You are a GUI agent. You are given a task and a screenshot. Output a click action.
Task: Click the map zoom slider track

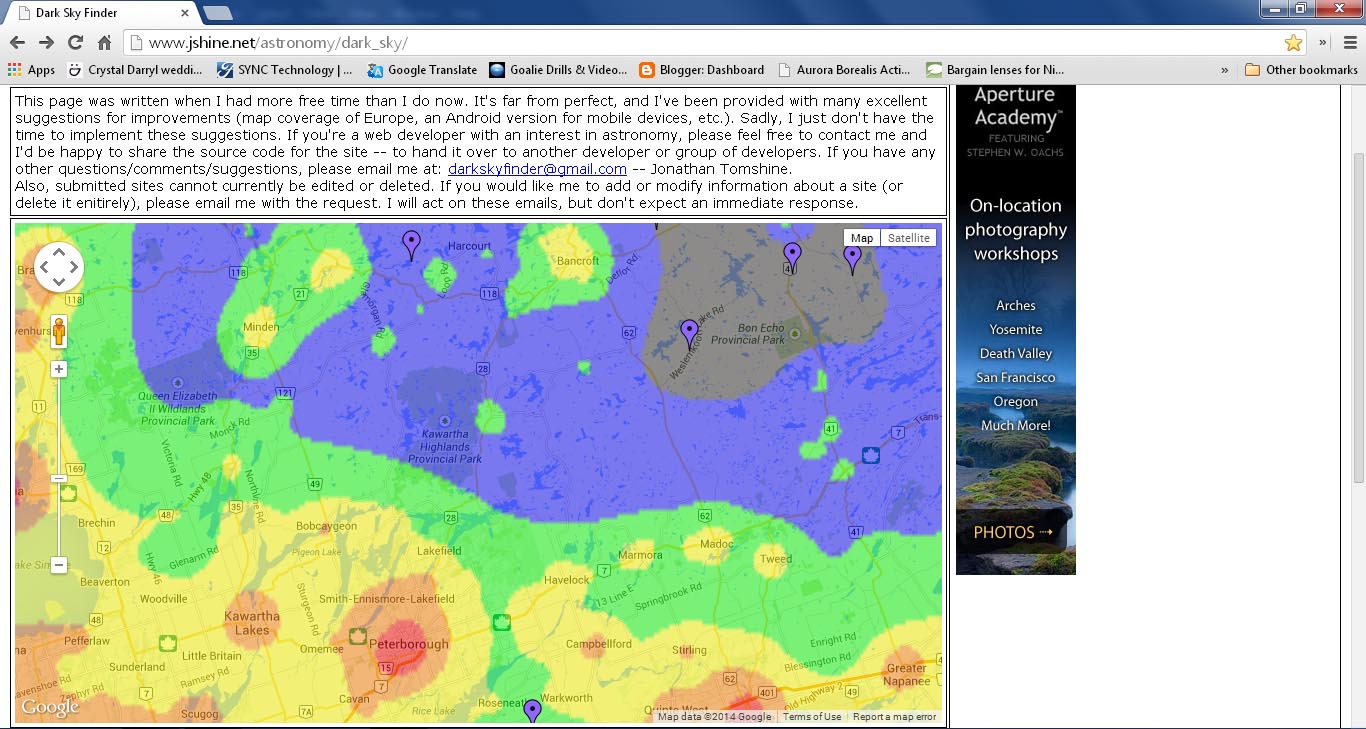tap(59, 467)
